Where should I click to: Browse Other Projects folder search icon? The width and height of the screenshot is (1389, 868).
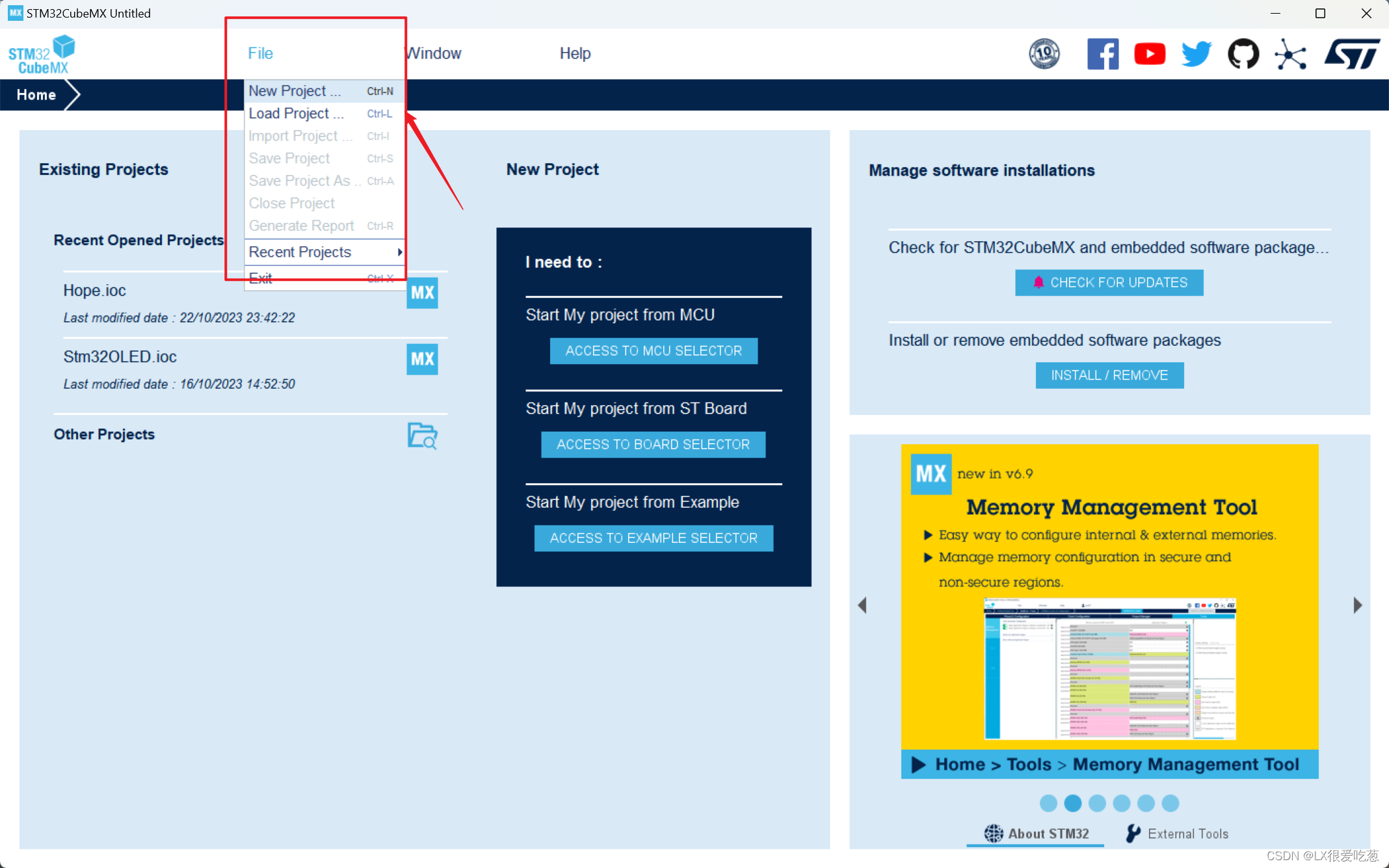422,435
